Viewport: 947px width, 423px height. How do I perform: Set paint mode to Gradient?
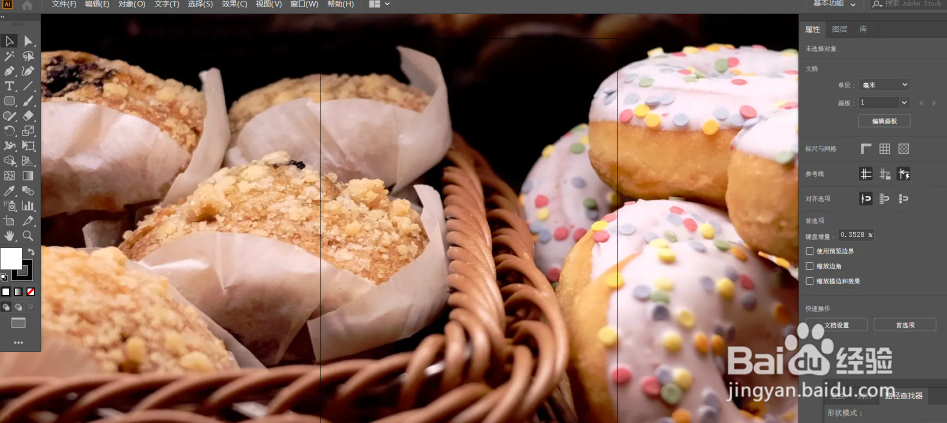(18, 292)
